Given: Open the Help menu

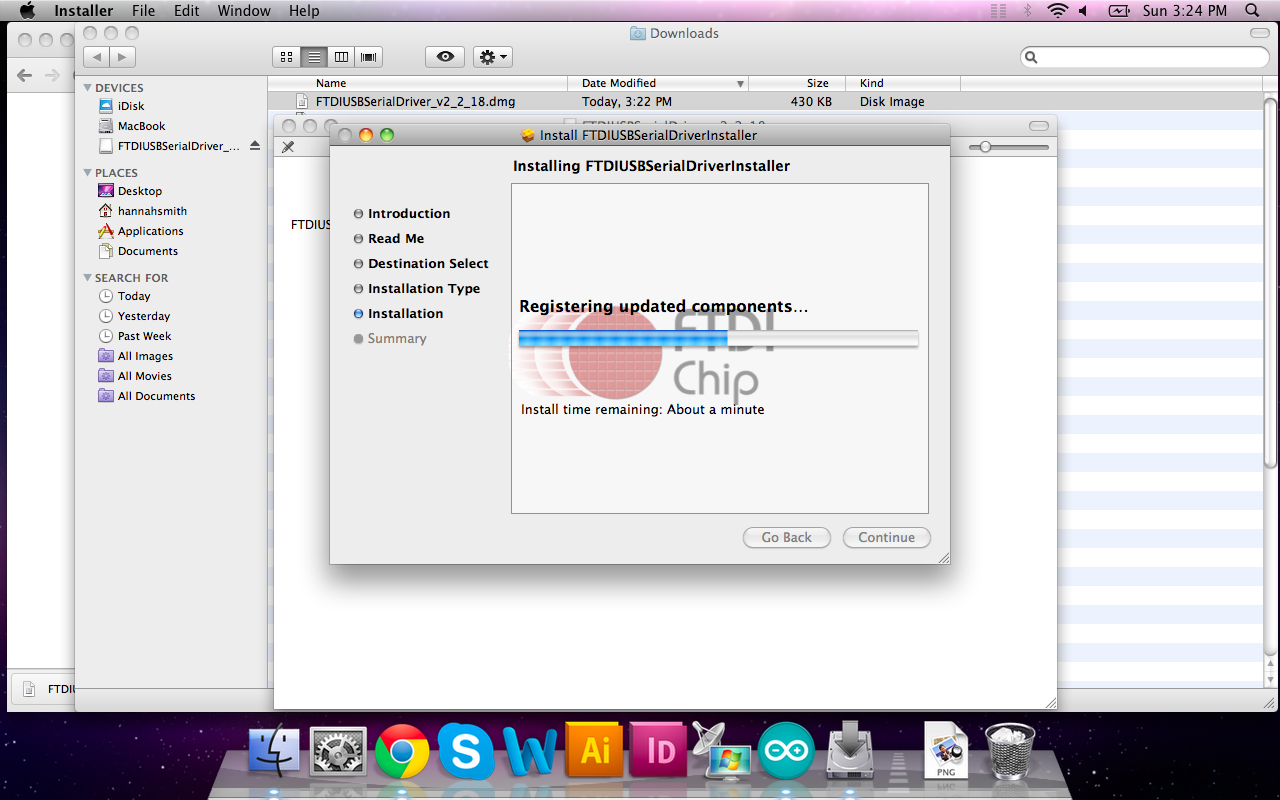Looking at the screenshot, I should pos(304,11).
